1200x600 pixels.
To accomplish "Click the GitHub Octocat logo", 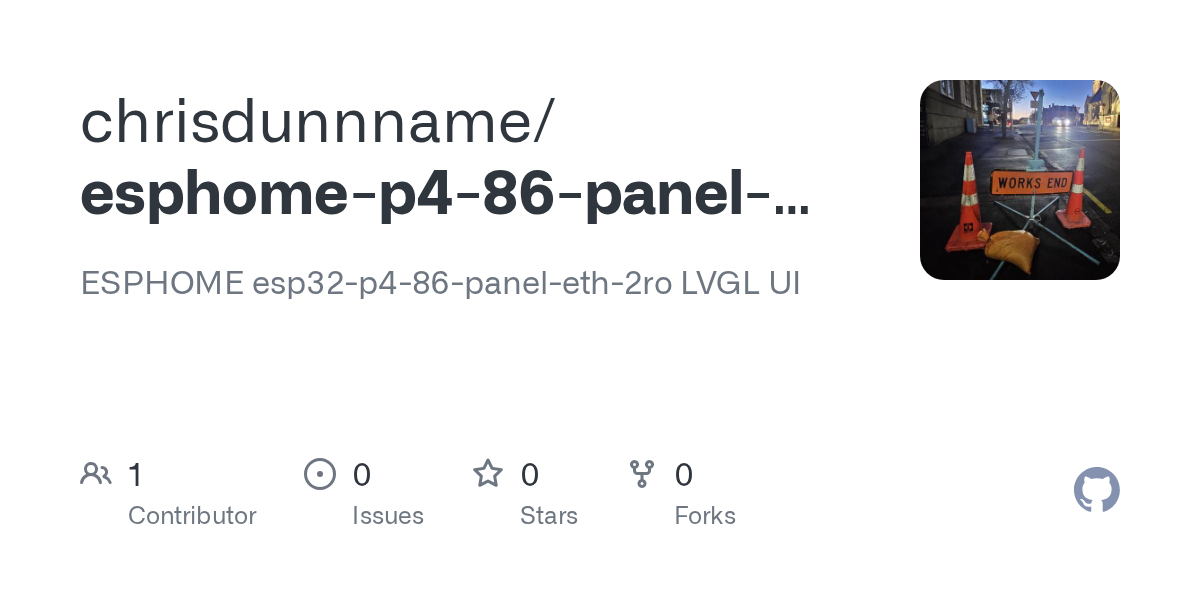I will [x=1096, y=490].
